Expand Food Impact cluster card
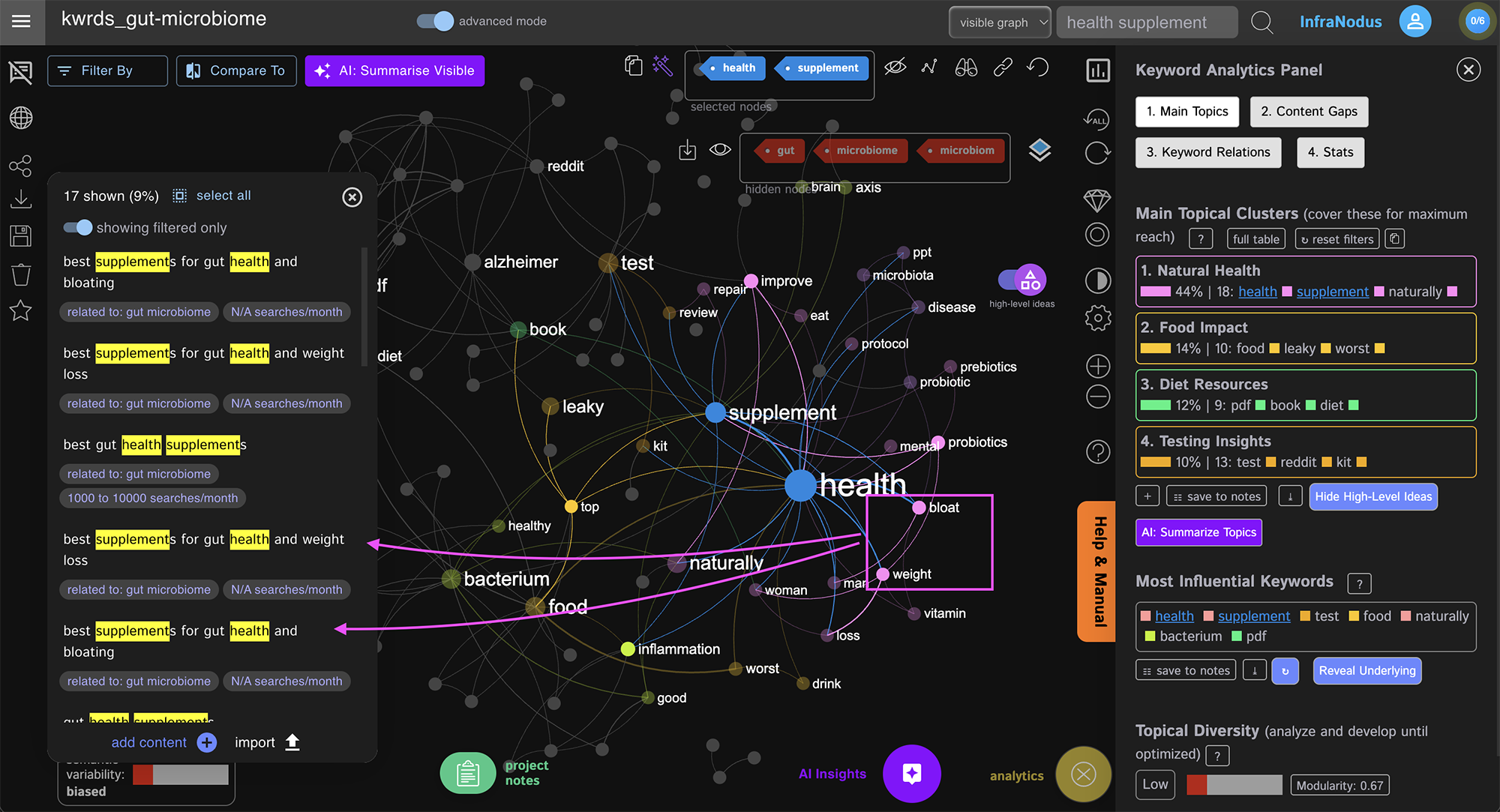Screen dimensions: 1500x812 (1306, 338)
